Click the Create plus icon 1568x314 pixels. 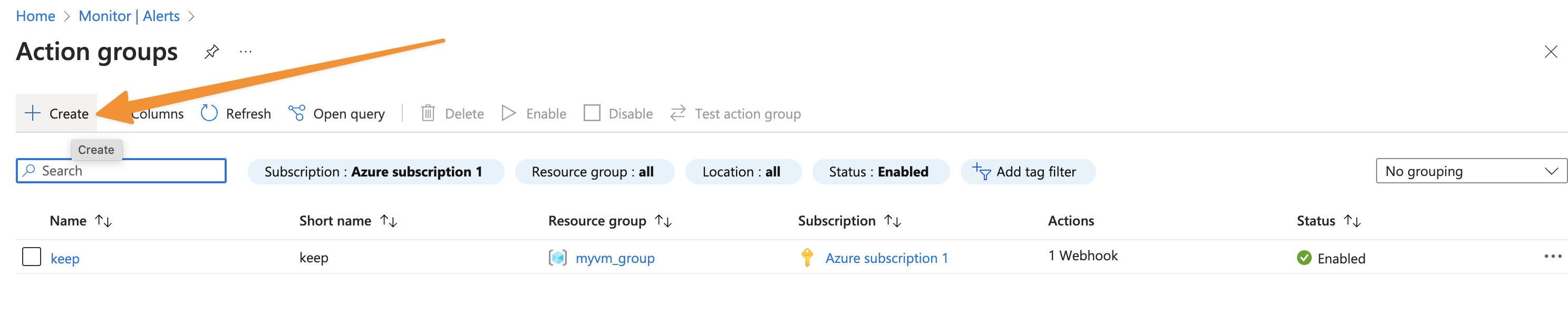tap(32, 113)
